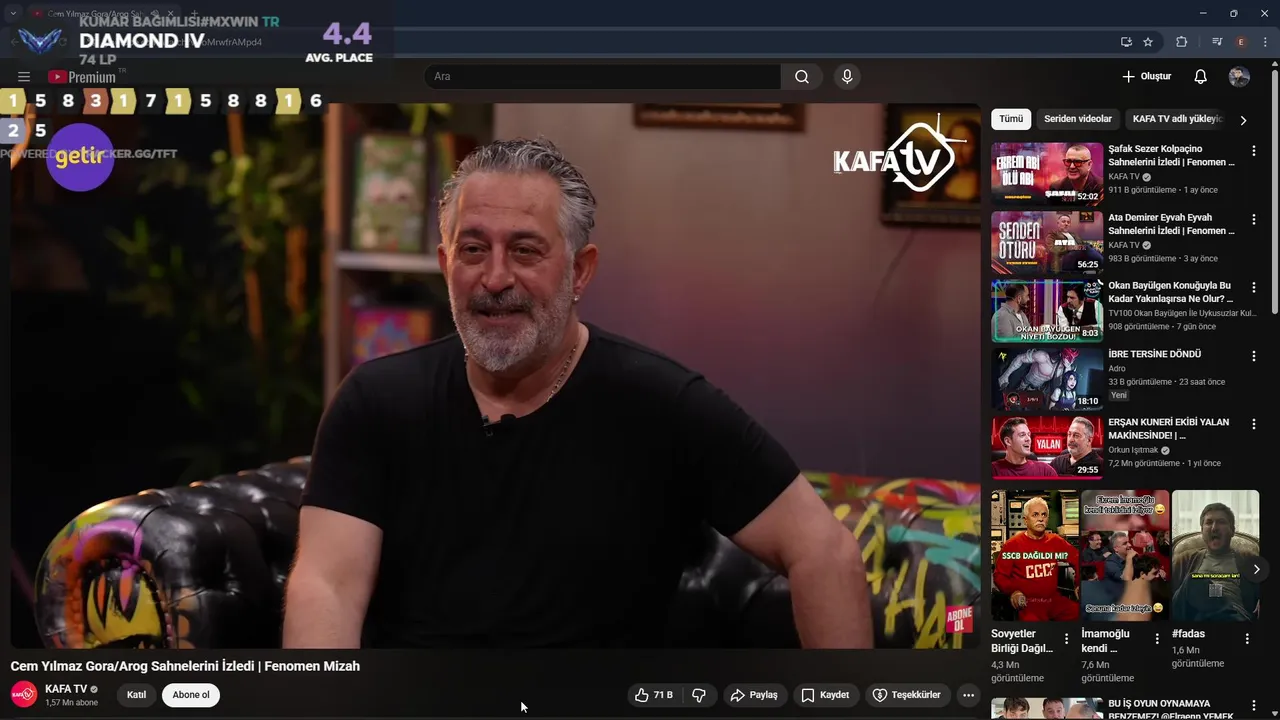This screenshot has width=1280, height=720.
Task: Click the Ara search input field
Action: [x=603, y=77]
